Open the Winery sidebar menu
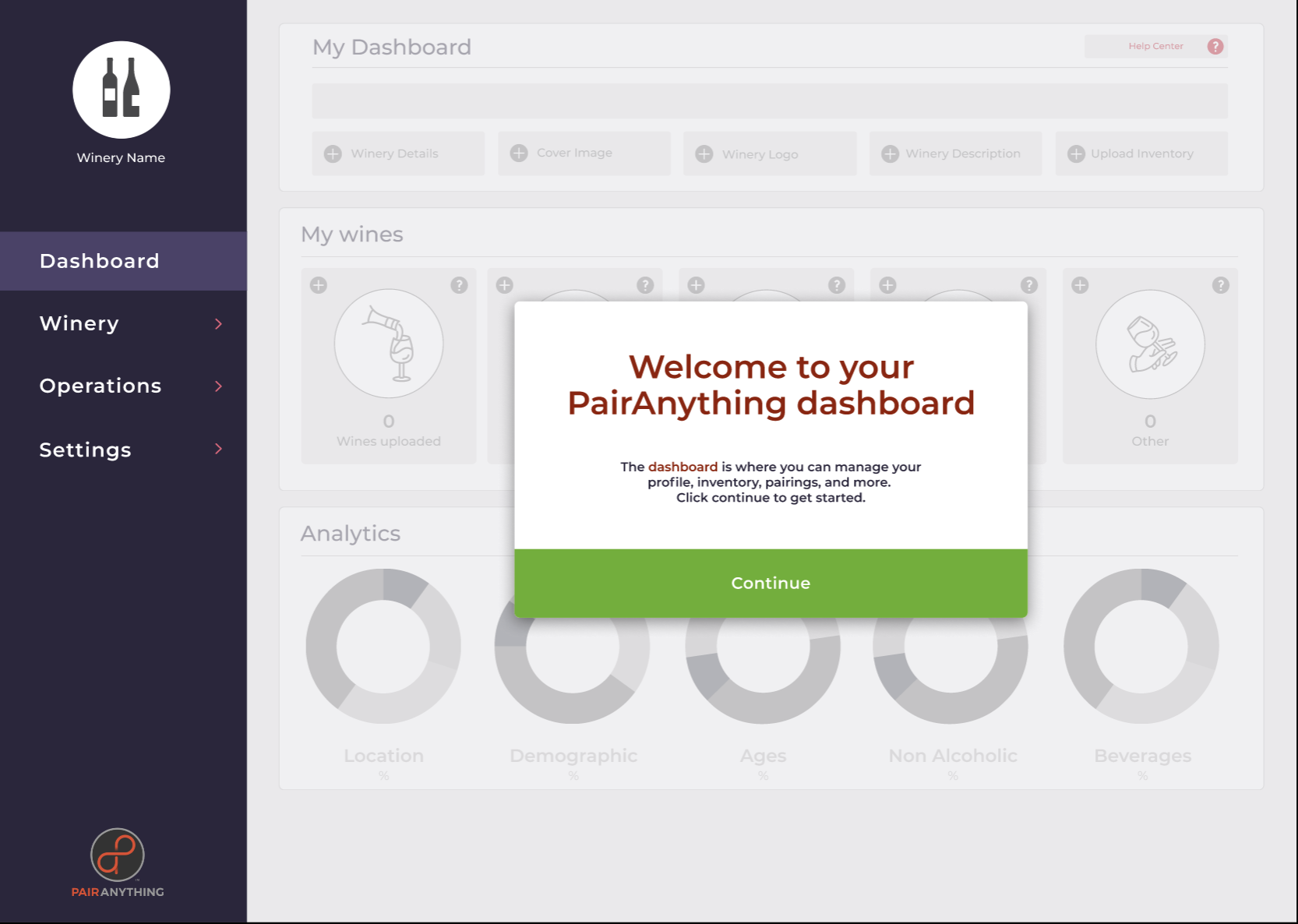The width and height of the screenshot is (1298, 924). tap(123, 323)
